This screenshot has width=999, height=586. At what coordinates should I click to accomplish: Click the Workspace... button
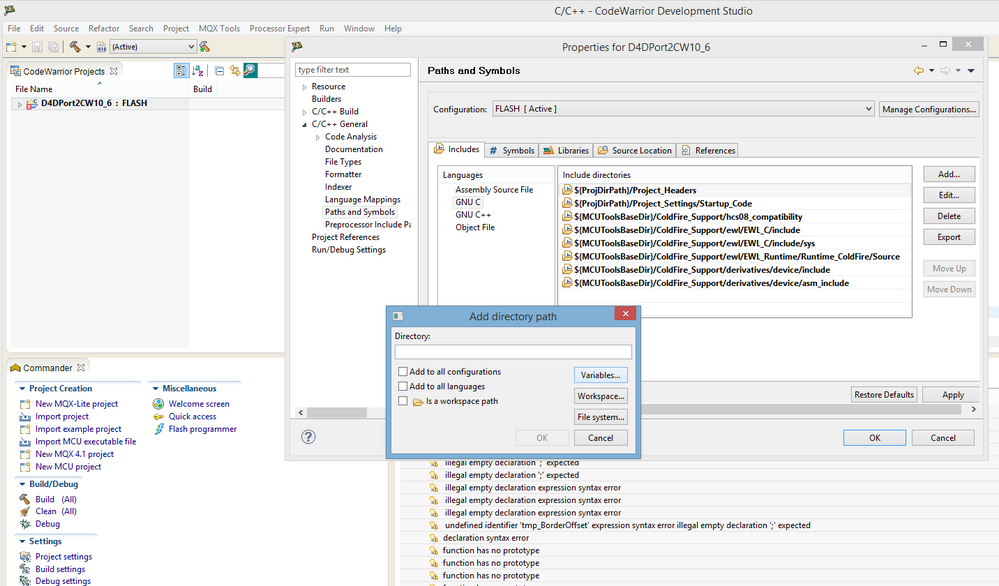click(x=600, y=396)
